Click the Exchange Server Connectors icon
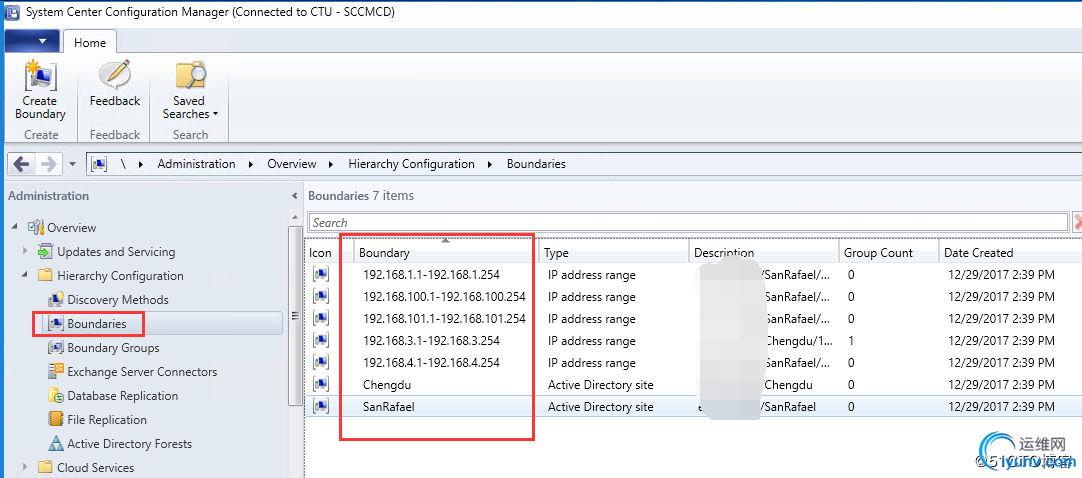The image size is (1082, 478). (56, 372)
